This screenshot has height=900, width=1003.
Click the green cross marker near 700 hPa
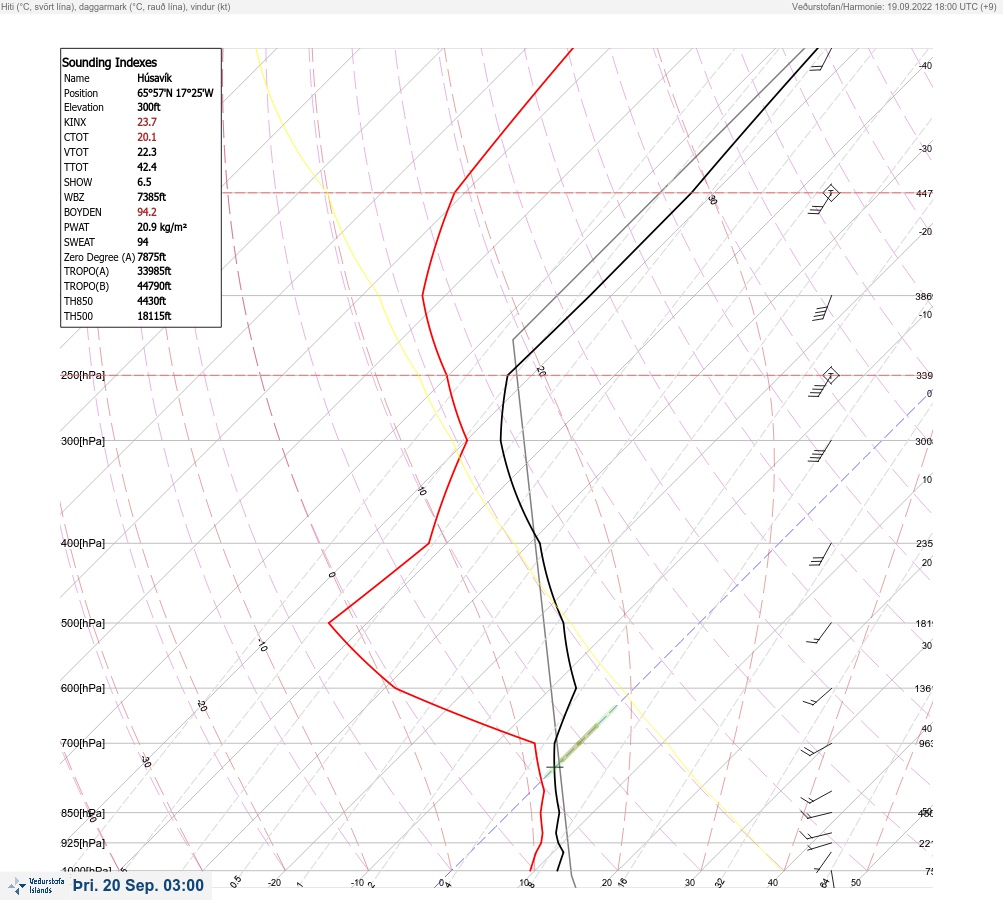click(x=555, y=766)
